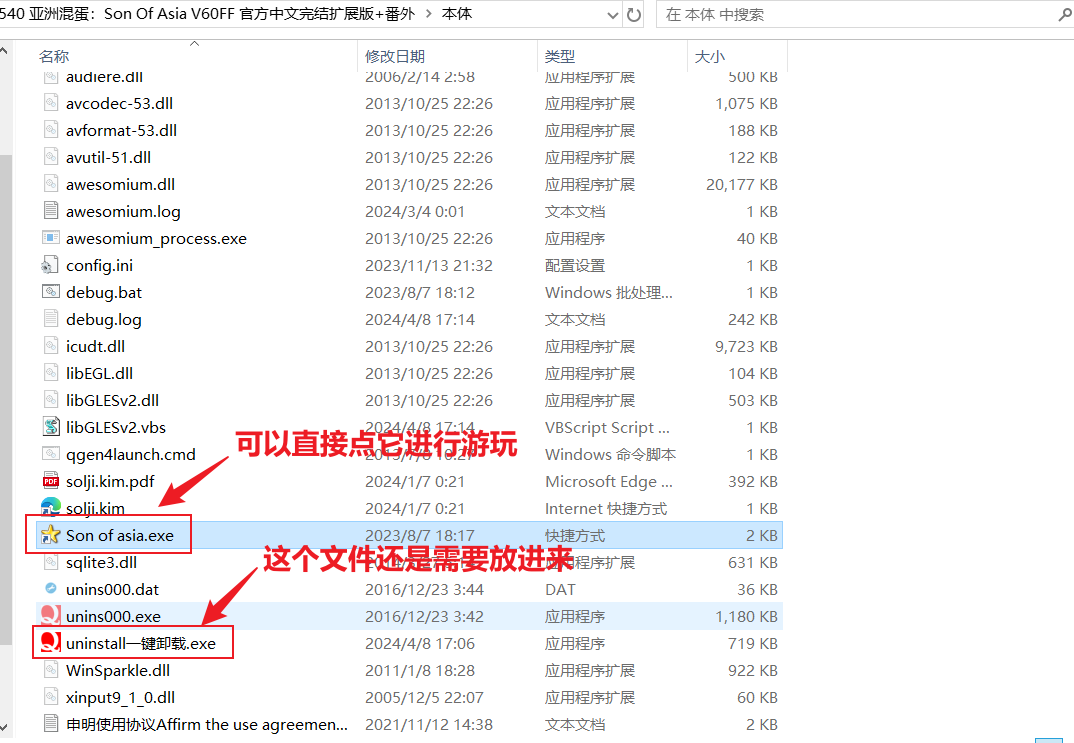Click the 本体 breadcrumb folder
This screenshot has height=743, width=1074.
coord(457,14)
